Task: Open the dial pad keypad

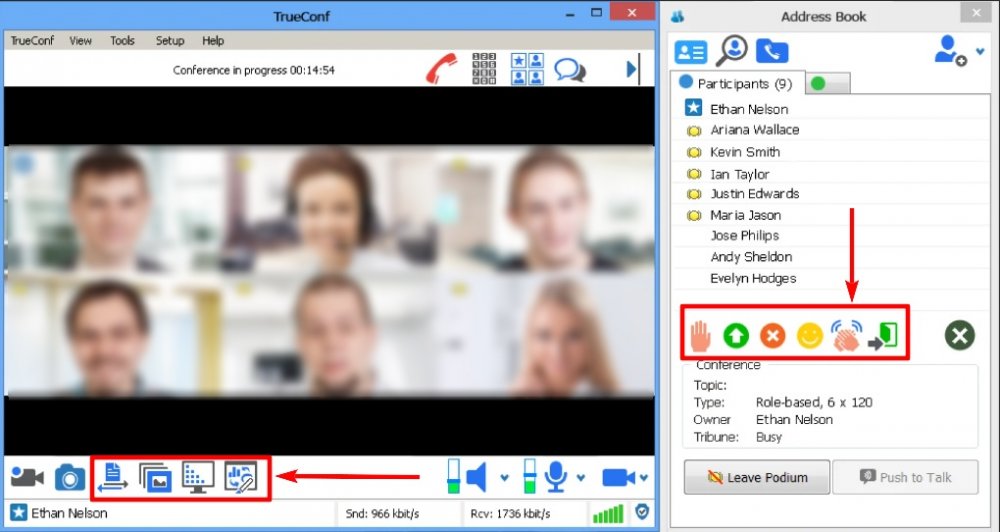Action: pyautogui.click(x=485, y=69)
